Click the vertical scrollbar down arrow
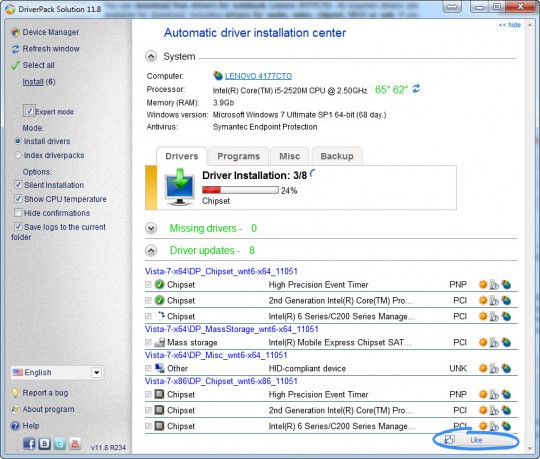 pyautogui.click(x=530, y=448)
